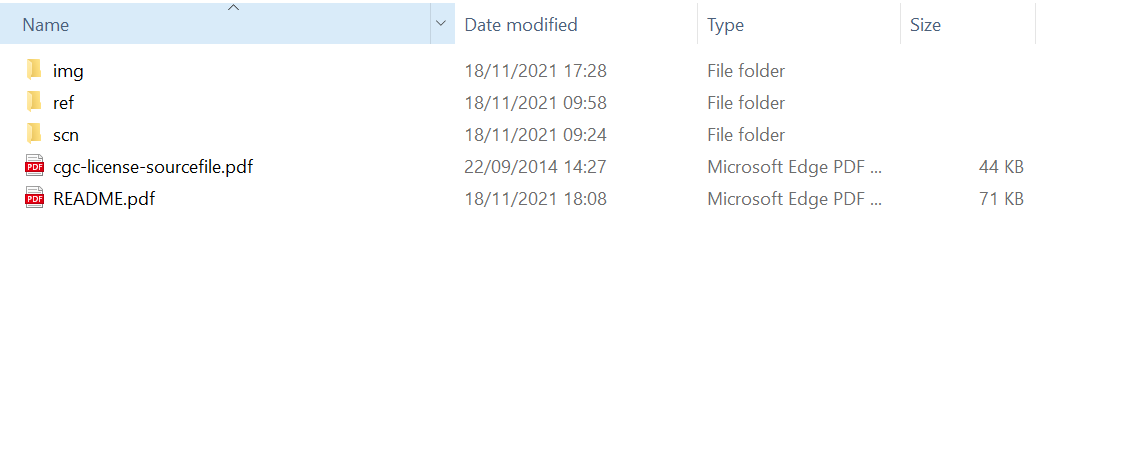Click the img folder's File folder type

tap(746, 71)
